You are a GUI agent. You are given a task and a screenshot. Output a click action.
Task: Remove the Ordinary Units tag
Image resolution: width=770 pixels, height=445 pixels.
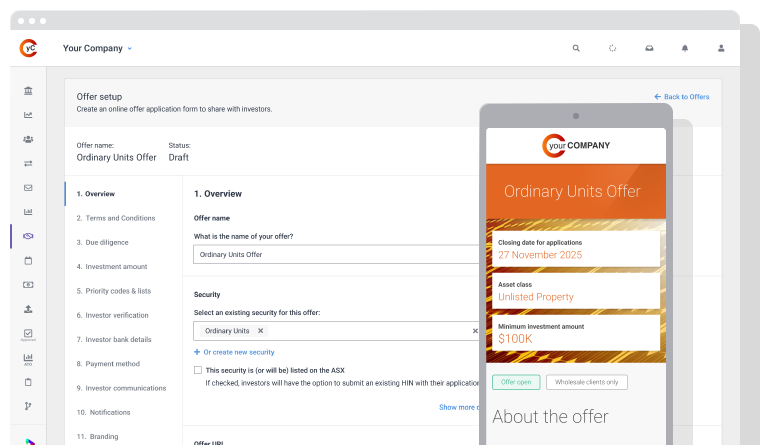tap(261, 331)
